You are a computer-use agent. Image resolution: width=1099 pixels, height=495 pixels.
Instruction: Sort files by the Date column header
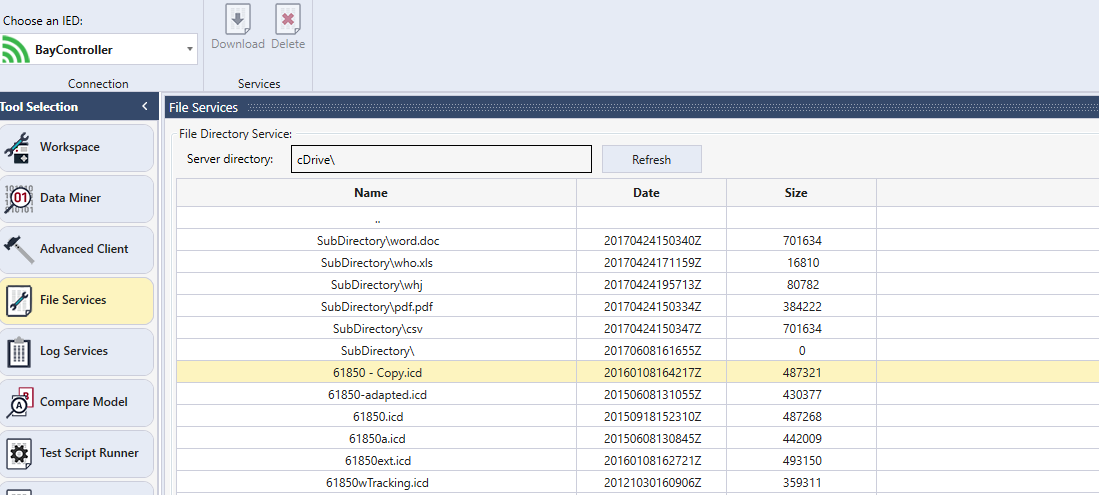[x=646, y=193]
